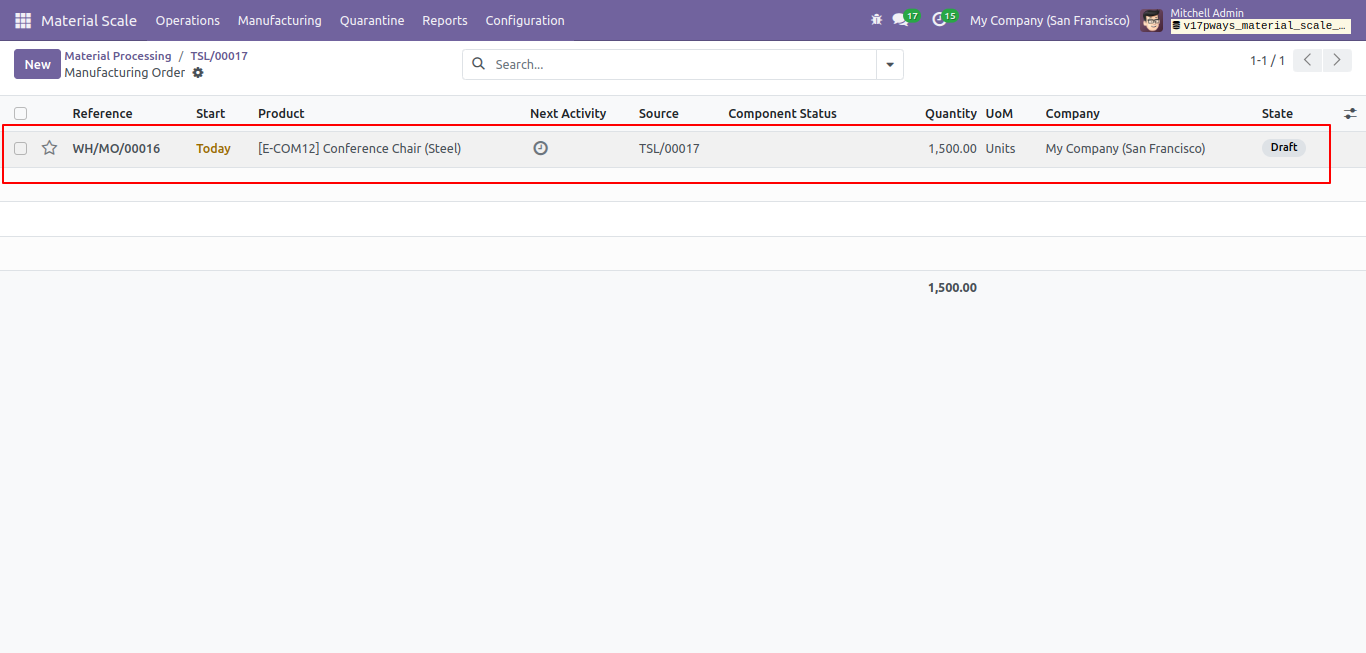Star the WH/MO/00016 record as favorite
This screenshot has width=1366, height=653.
point(49,148)
